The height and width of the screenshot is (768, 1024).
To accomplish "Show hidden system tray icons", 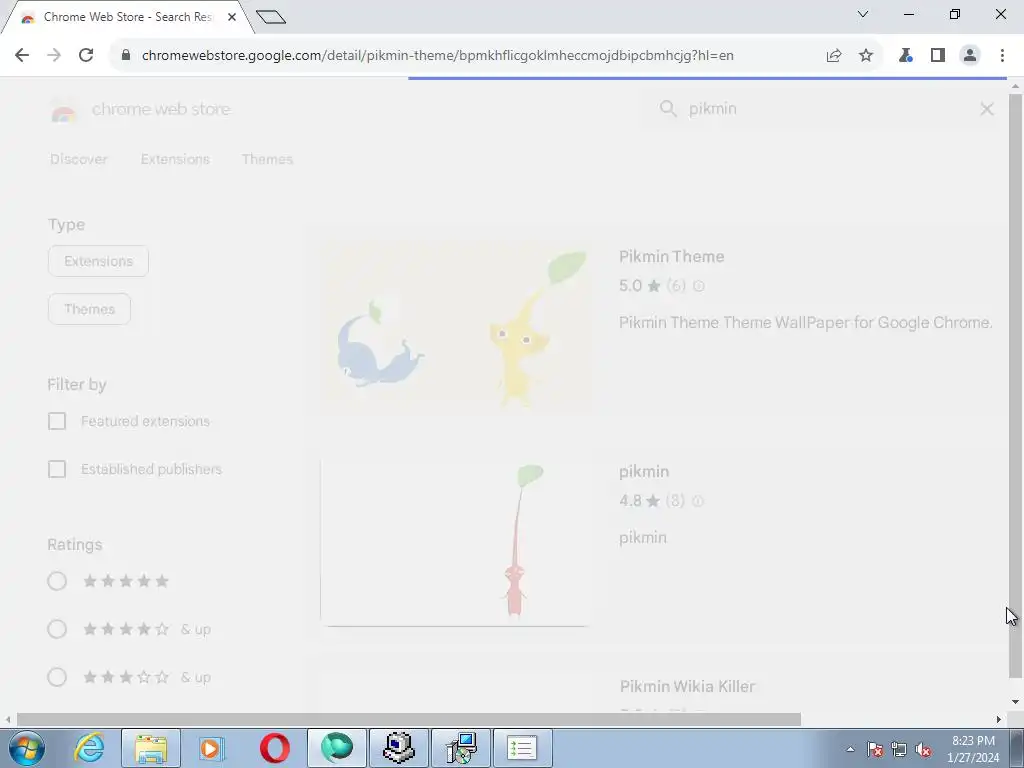I will (850, 749).
